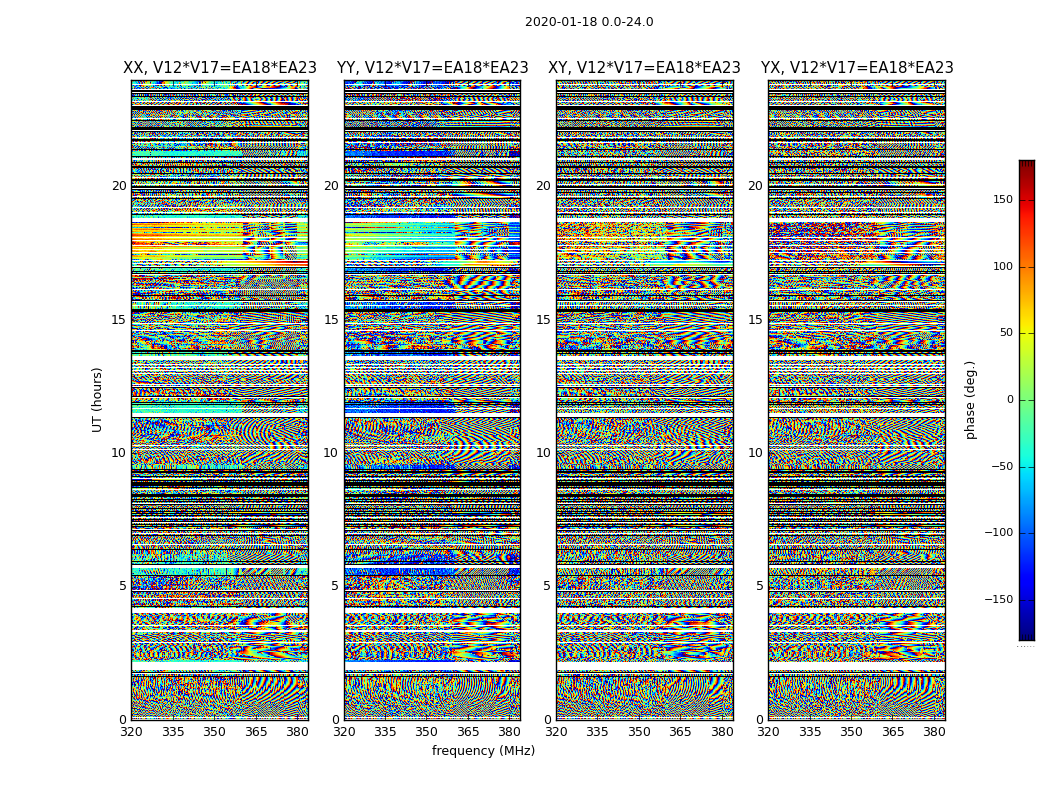Viewport: 1050px width, 800px height.
Task: Click the 50 colorbar tick label
Action: coord(1006,333)
